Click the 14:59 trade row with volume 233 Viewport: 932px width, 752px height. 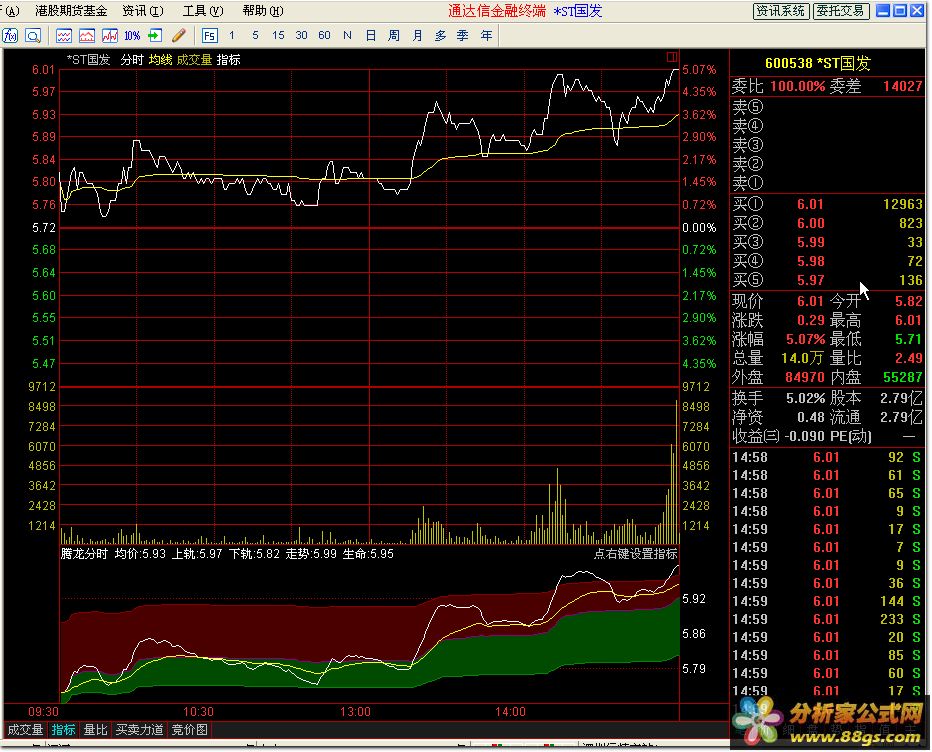point(826,619)
